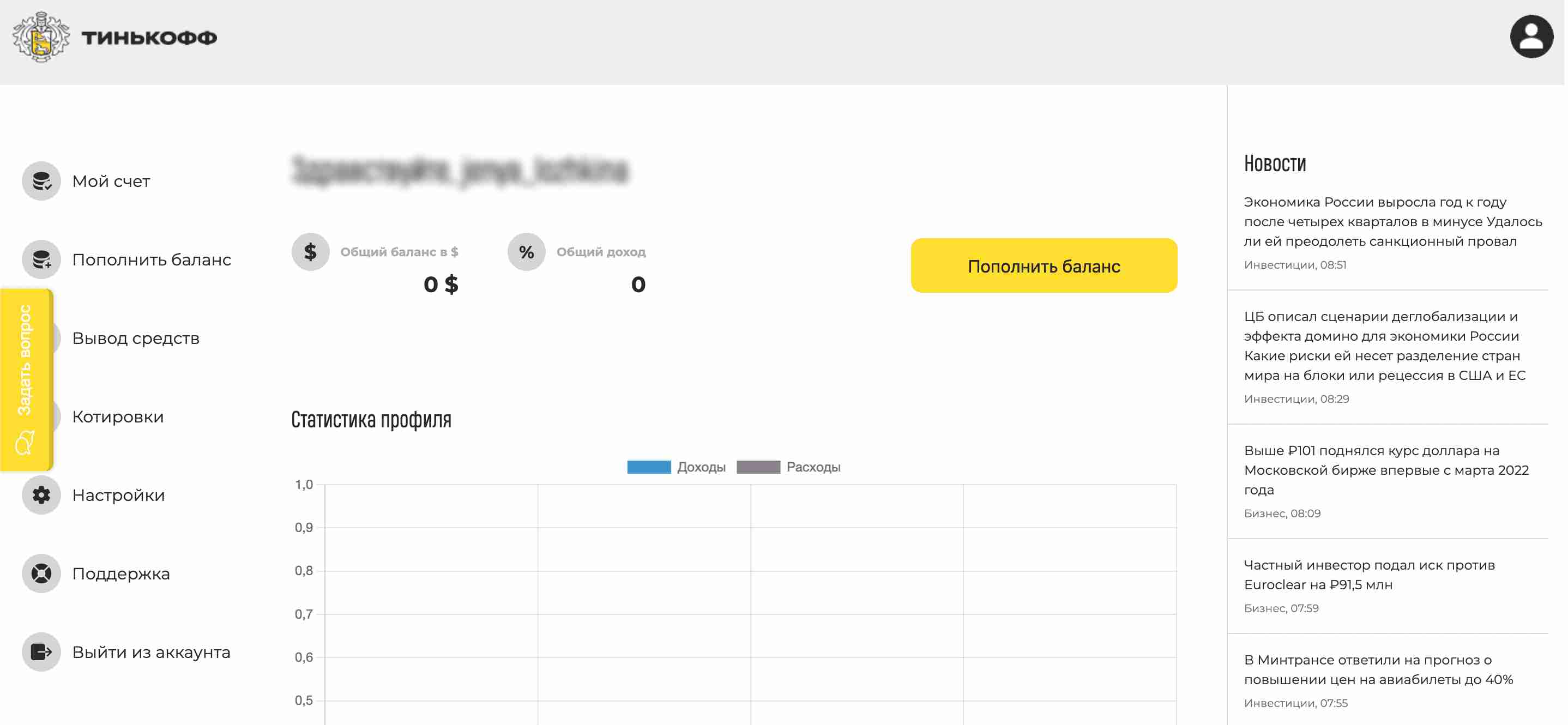Click the Доходы legend label
The width and height of the screenshot is (1568, 725).
coord(701,467)
